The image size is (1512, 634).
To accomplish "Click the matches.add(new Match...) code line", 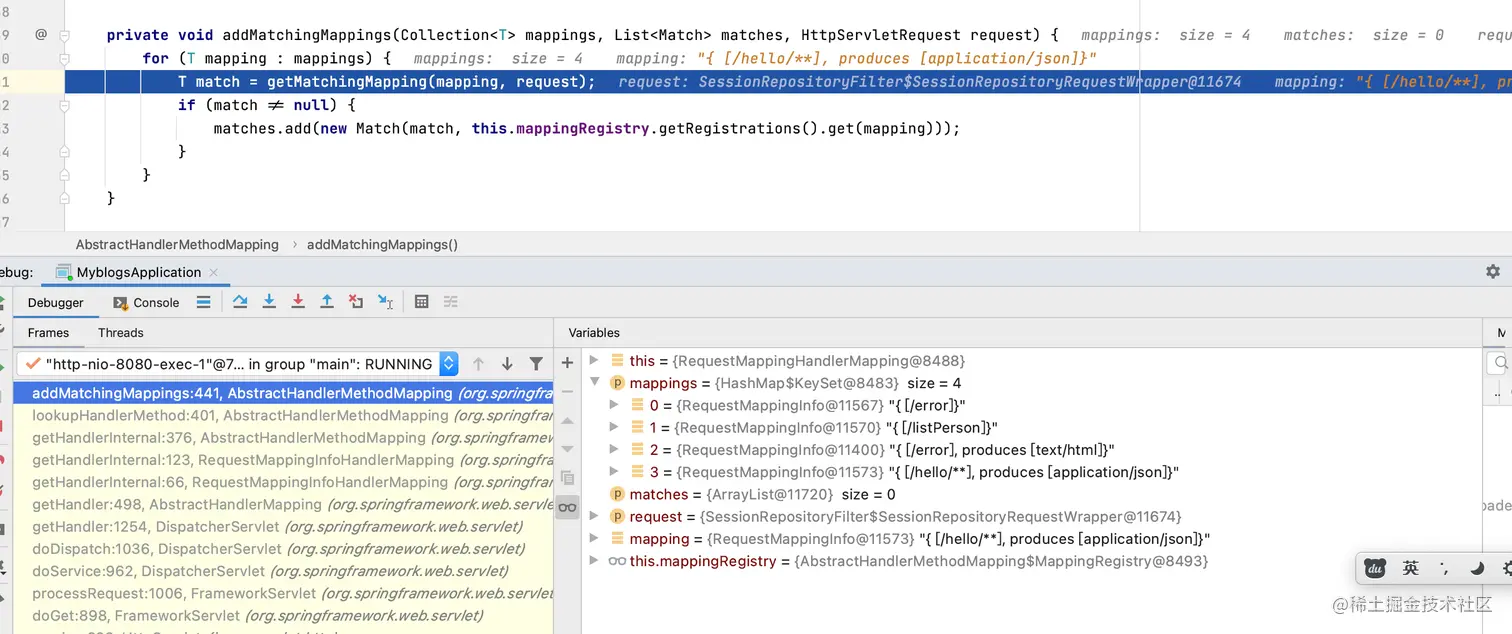I will (587, 128).
